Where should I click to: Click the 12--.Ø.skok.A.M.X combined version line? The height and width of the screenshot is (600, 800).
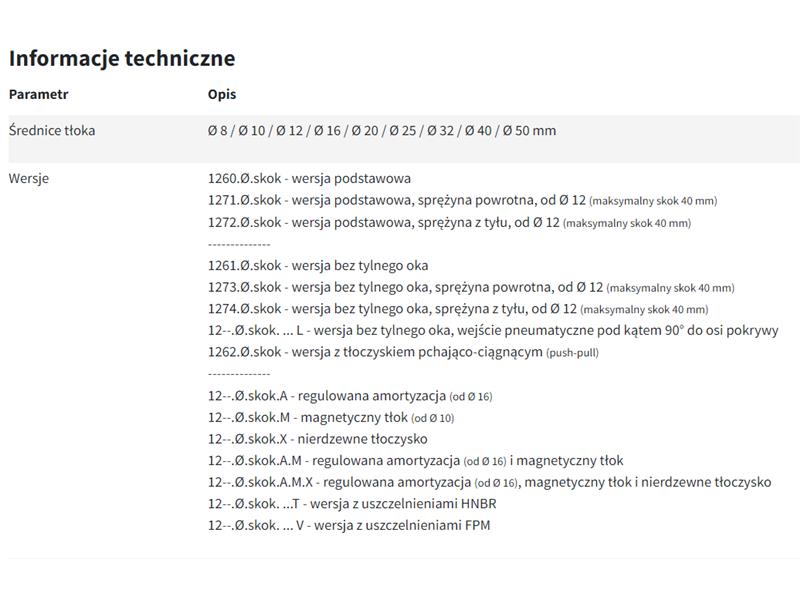click(489, 482)
